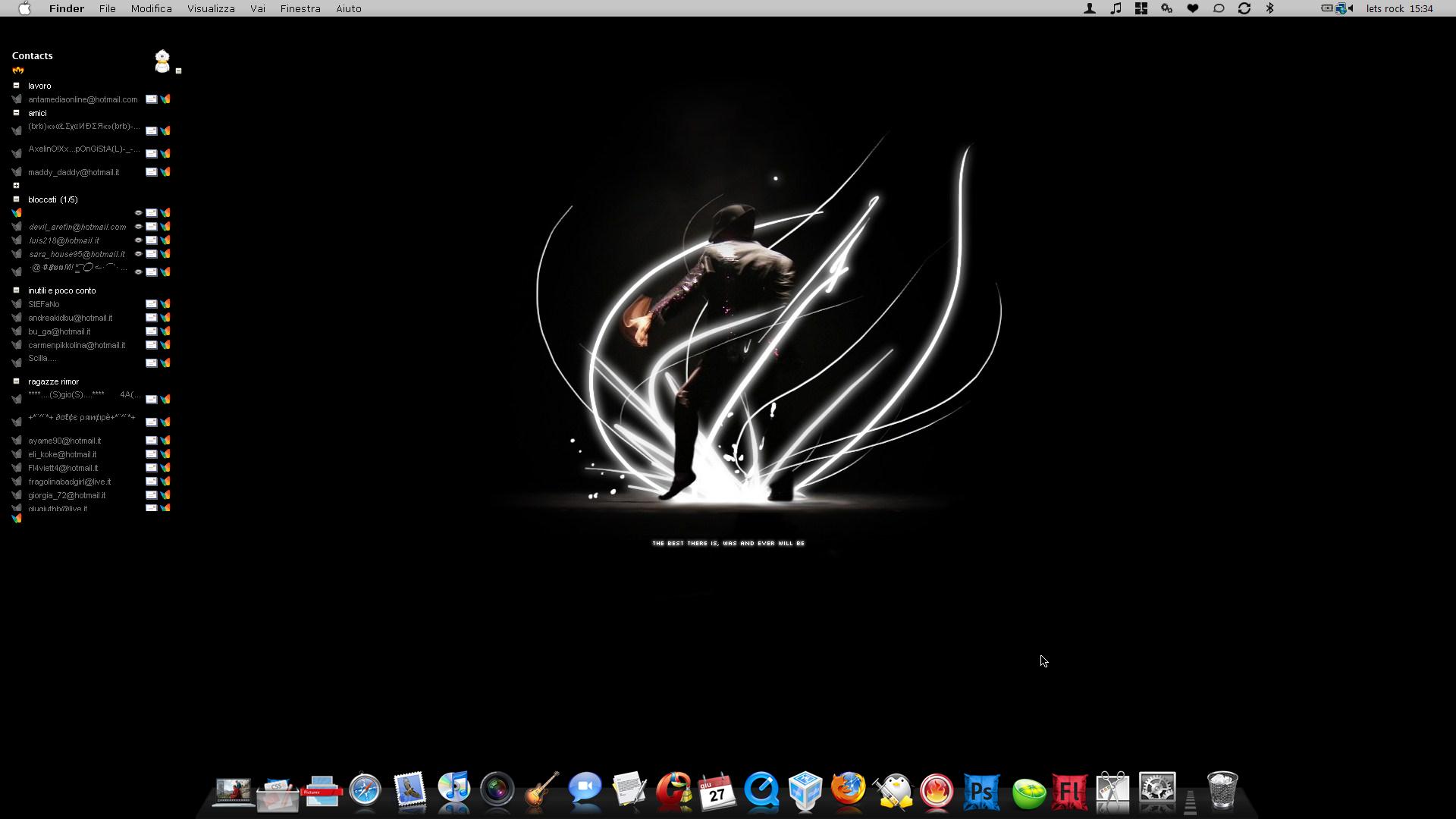Screen dimensions: 1456x819
Task: Select contact ayame90@hotmail.it
Action: pos(64,441)
